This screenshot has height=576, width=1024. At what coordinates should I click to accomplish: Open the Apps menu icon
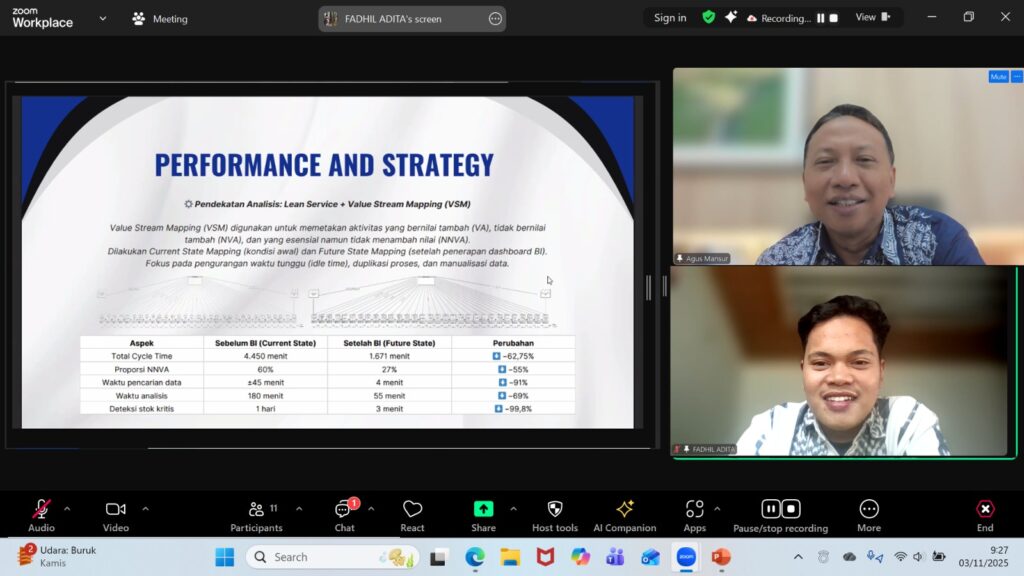click(x=694, y=510)
